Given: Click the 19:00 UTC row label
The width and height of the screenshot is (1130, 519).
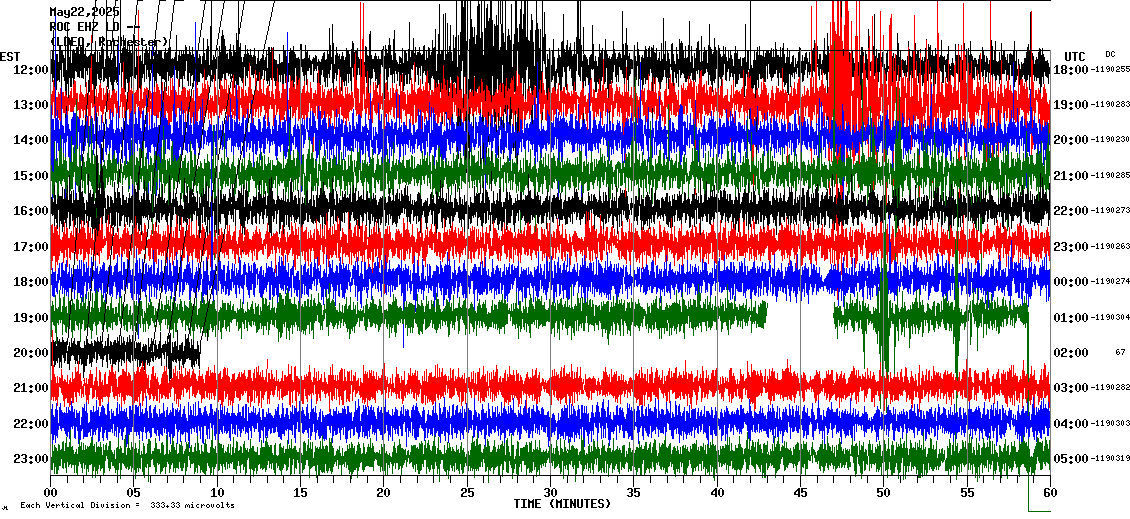Looking at the screenshot, I should [x=1070, y=105].
